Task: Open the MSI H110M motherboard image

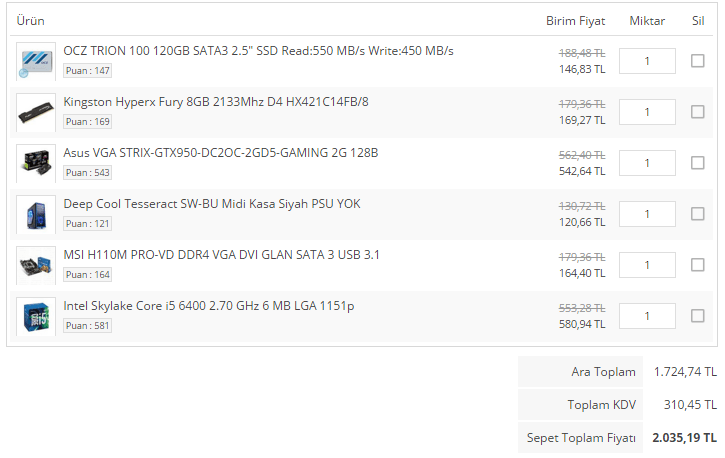Action: [x=36, y=265]
